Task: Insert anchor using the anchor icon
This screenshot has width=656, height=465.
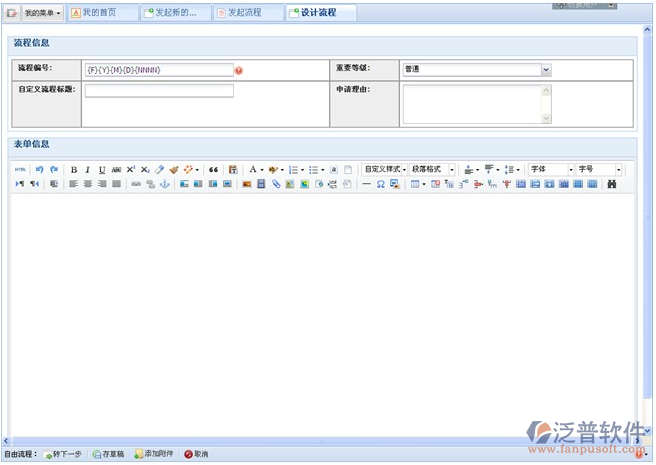Action: pyautogui.click(x=165, y=184)
